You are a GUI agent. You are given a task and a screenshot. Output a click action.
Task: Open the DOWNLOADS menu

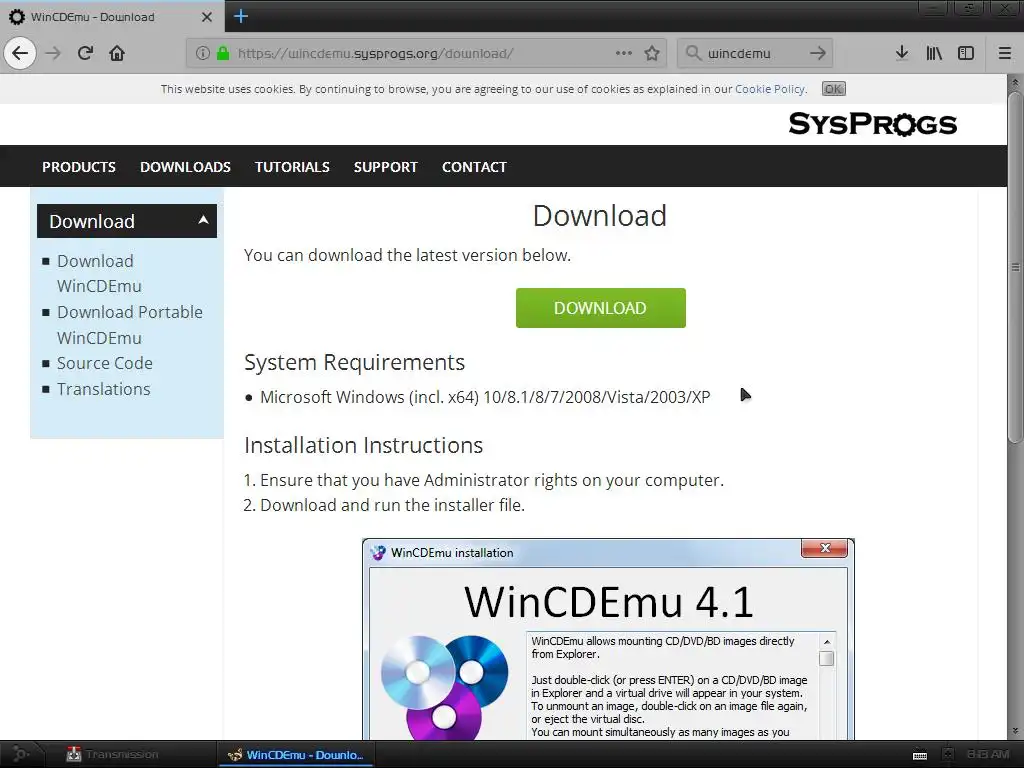point(185,167)
